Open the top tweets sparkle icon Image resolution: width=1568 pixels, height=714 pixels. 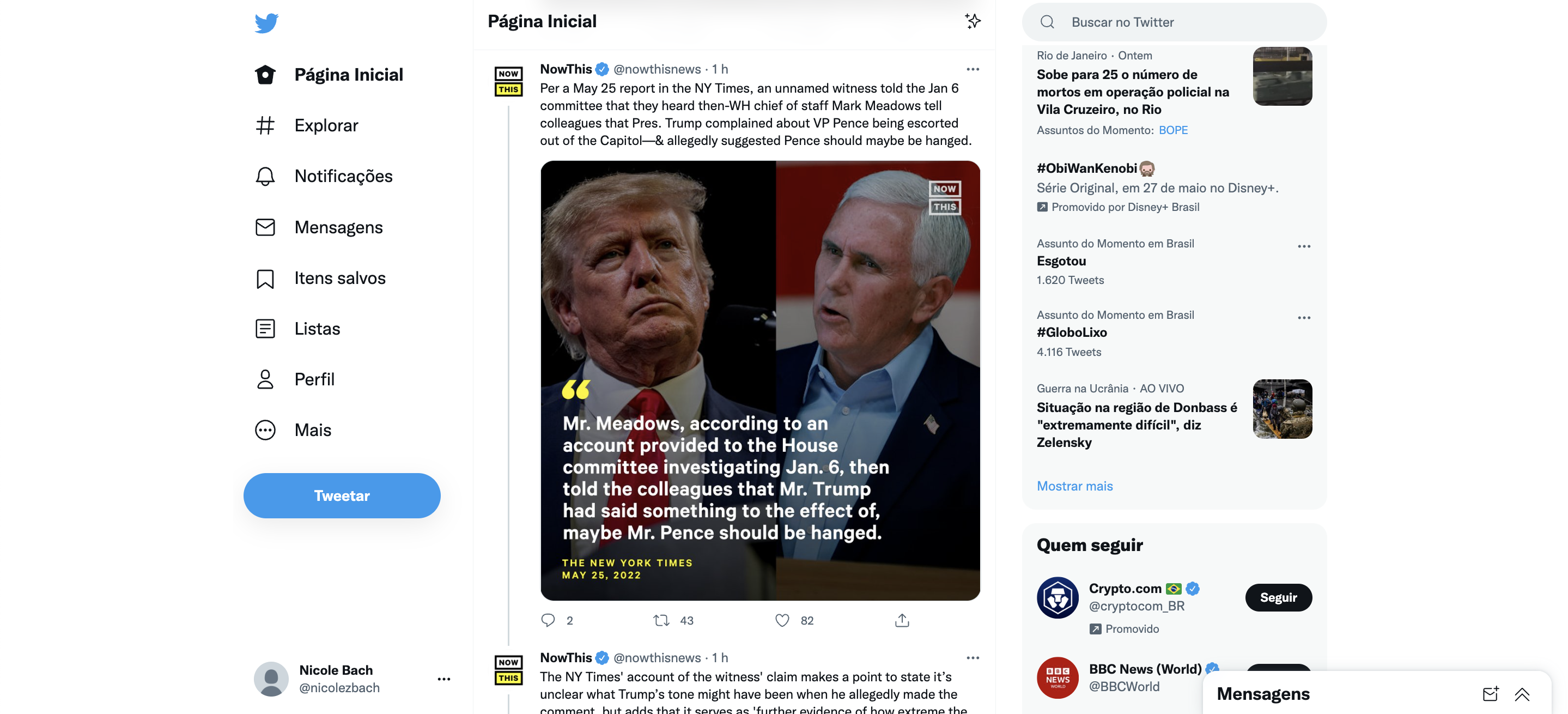pyautogui.click(x=973, y=21)
